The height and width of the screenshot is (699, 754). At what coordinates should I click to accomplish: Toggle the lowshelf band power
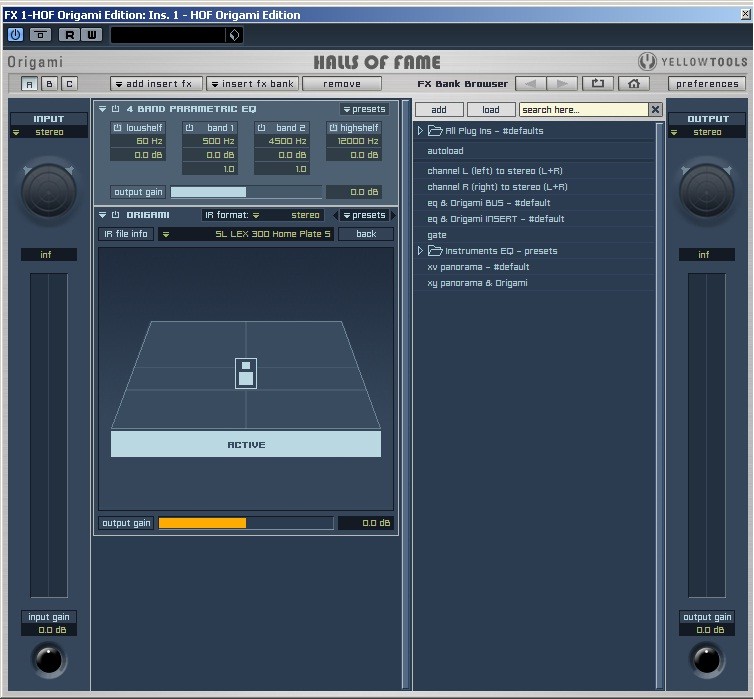117,128
